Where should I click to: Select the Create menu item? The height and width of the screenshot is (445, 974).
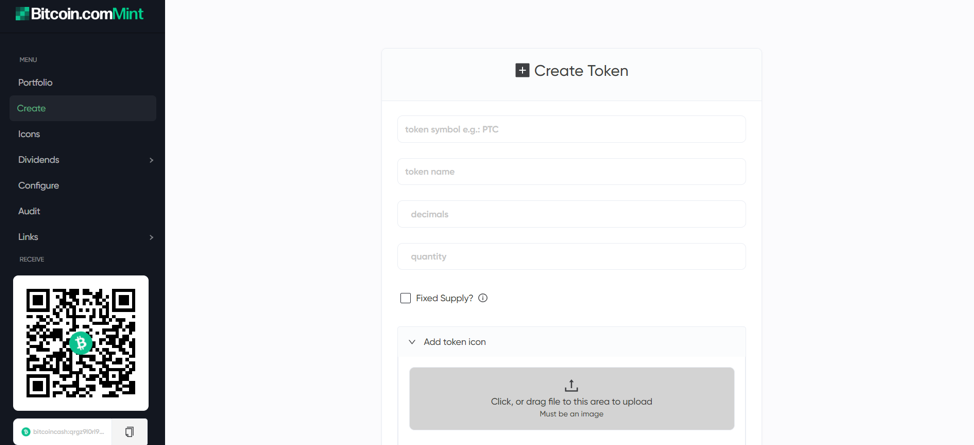(31, 108)
